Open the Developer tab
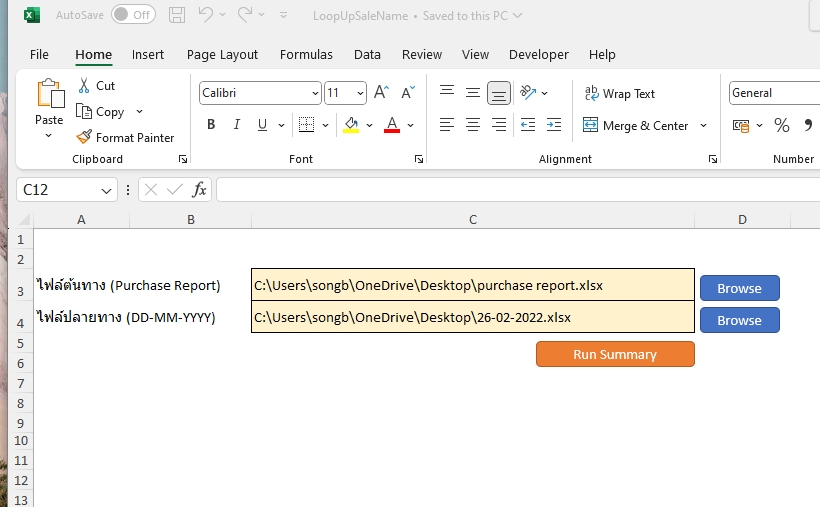Image resolution: width=820 pixels, height=507 pixels. 539,54
